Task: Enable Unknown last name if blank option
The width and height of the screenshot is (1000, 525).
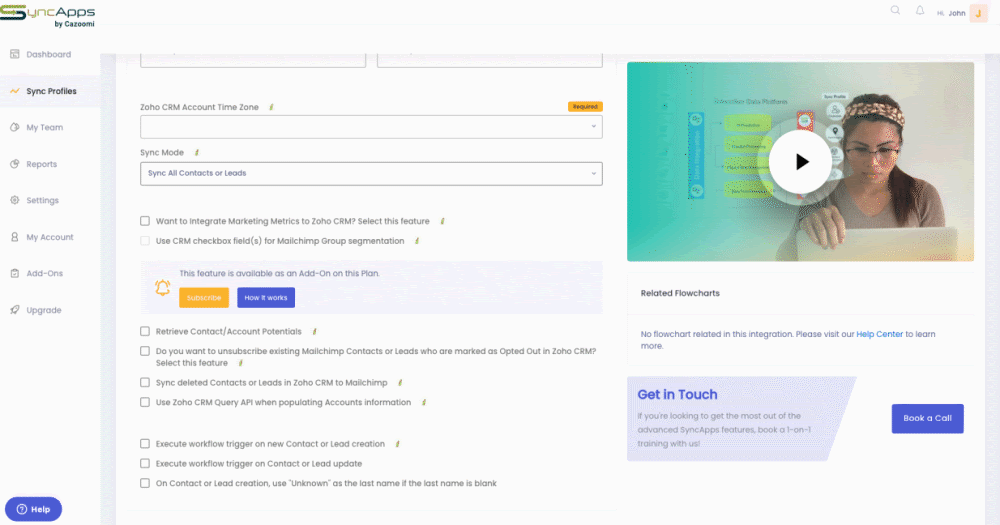Action: pos(145,483)
